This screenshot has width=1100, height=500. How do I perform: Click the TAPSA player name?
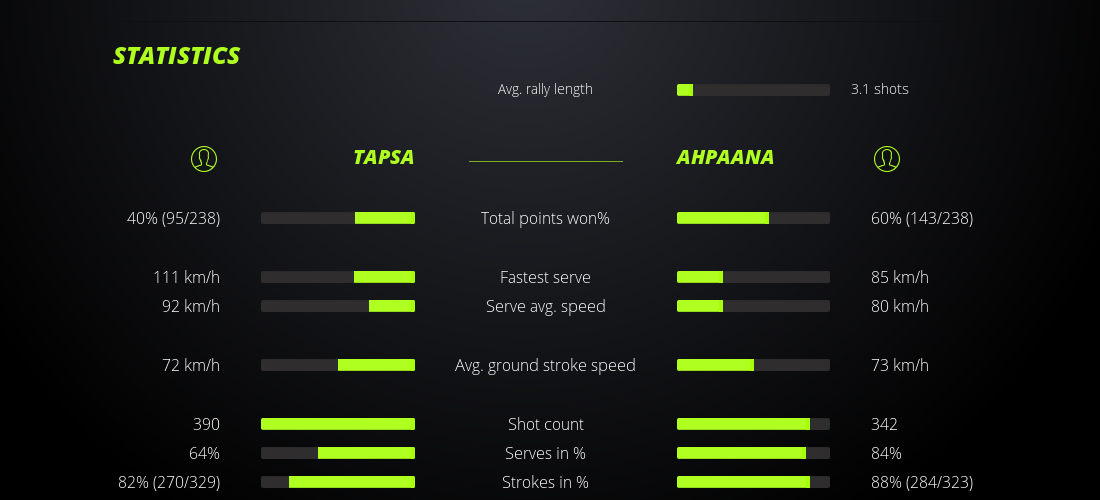coord(383,157)
